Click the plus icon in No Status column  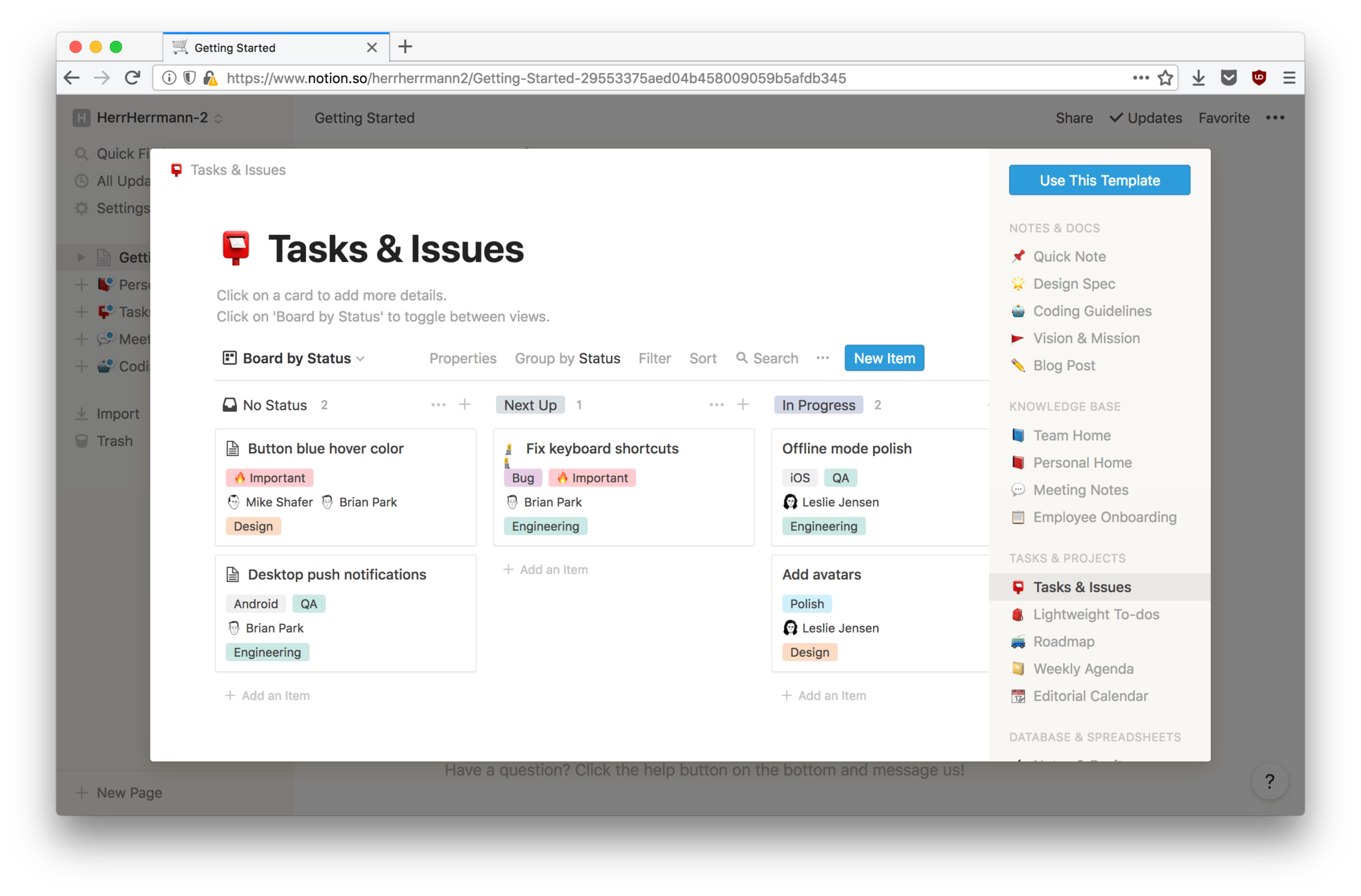tap(465, 404)
